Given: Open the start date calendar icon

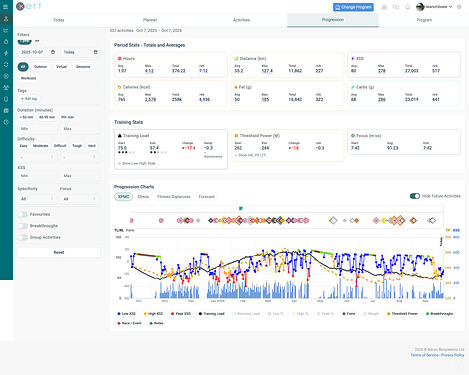Looking at the screenshot, I should coord(53,52).
